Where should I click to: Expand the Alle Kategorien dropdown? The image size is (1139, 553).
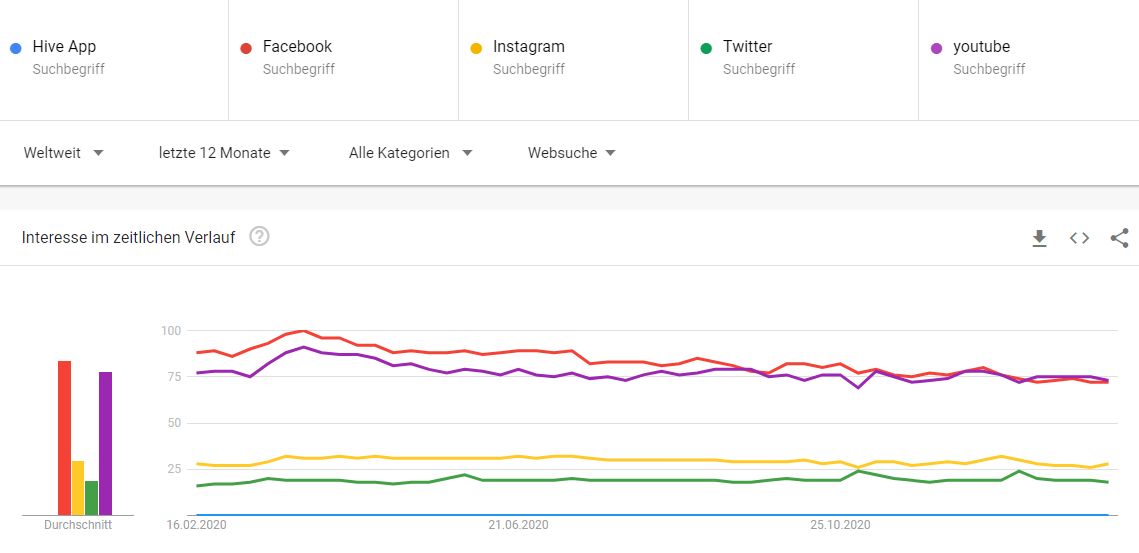click(x=410, y=153)
